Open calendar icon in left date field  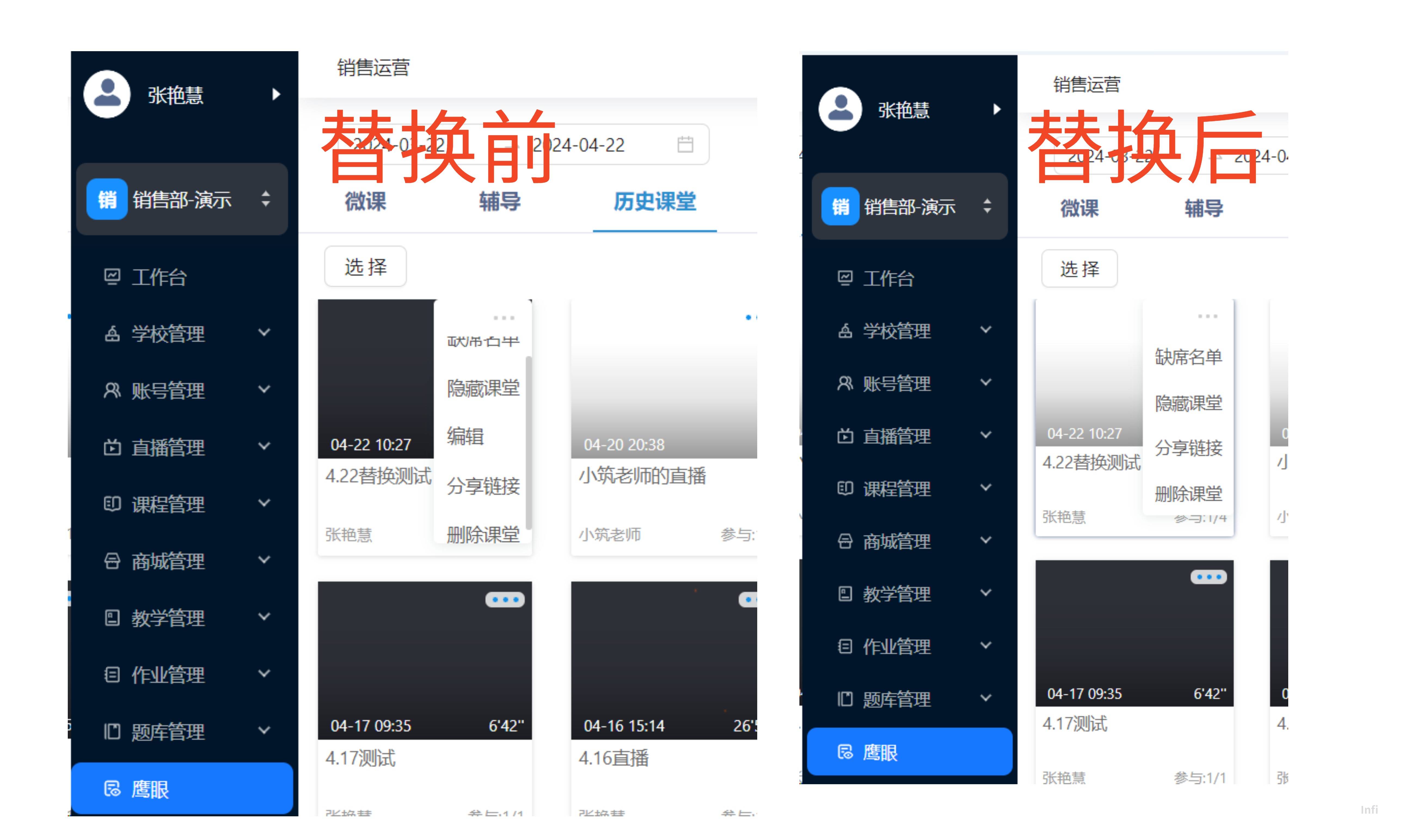pyautogui.click(x=685, y=144)
